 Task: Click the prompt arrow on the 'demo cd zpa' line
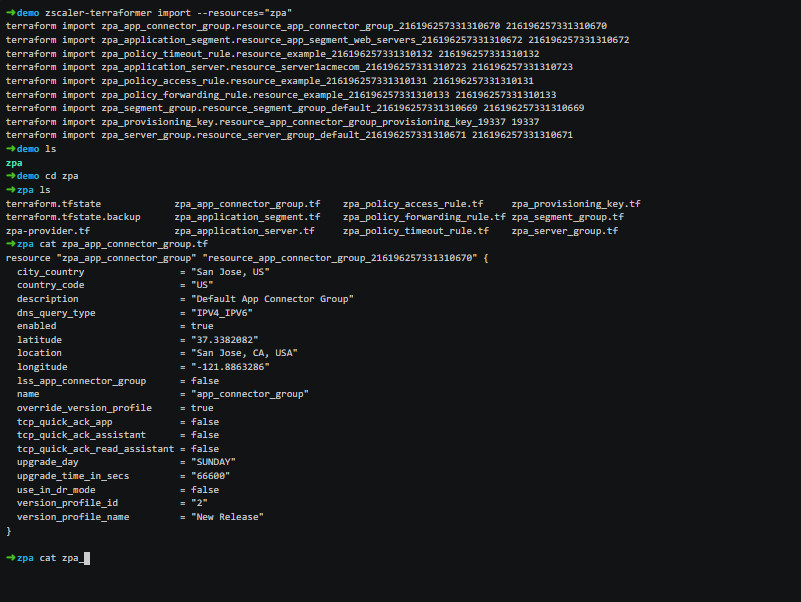coord(11,176)
